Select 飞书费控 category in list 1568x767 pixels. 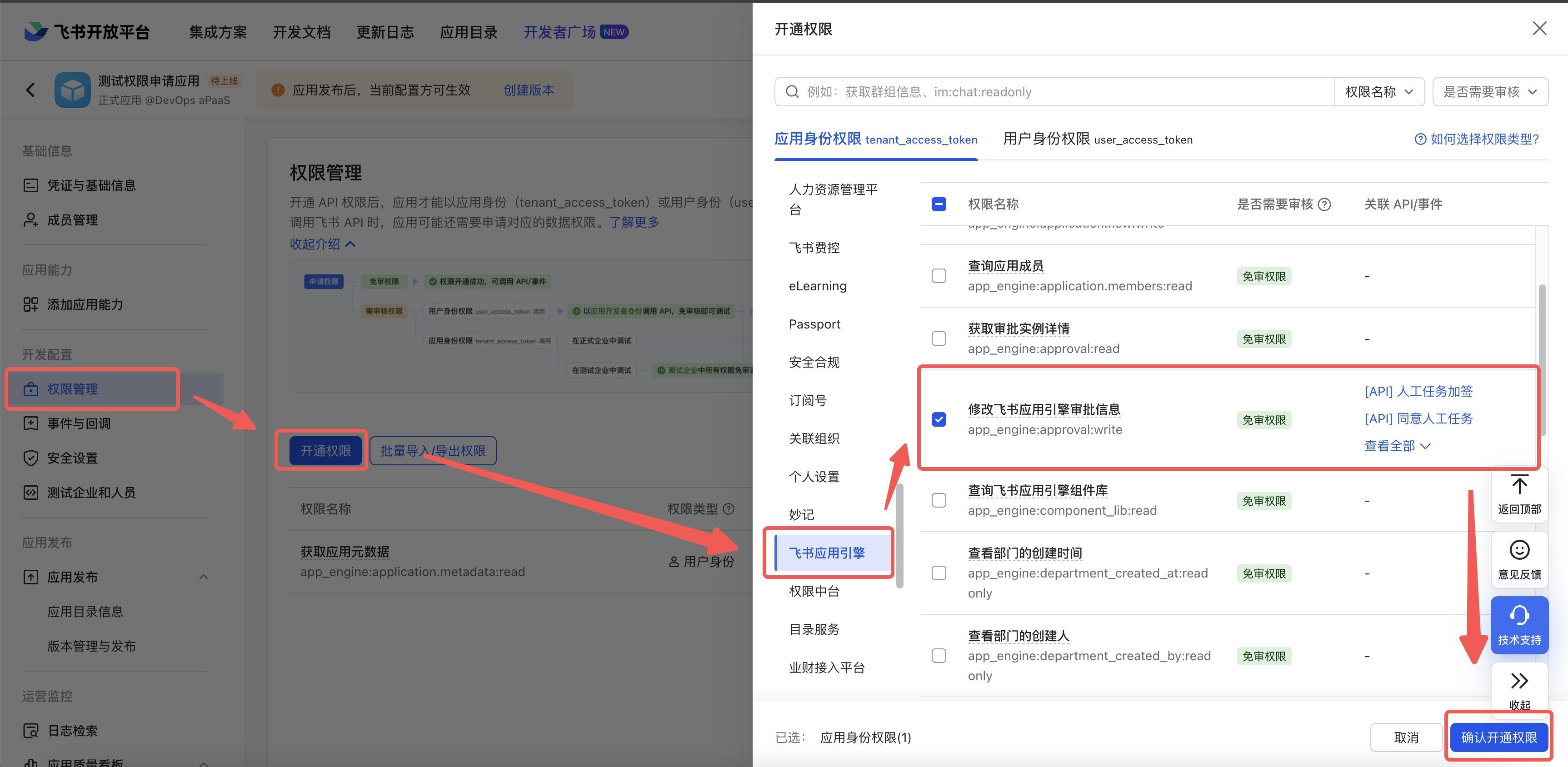[814, 248]
